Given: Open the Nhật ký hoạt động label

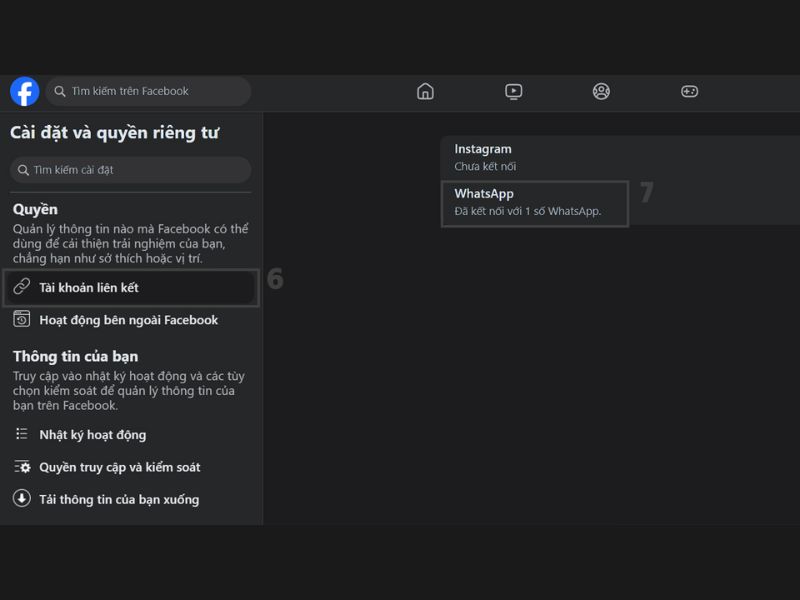Looking at the screenshot, I should point(92,435).
